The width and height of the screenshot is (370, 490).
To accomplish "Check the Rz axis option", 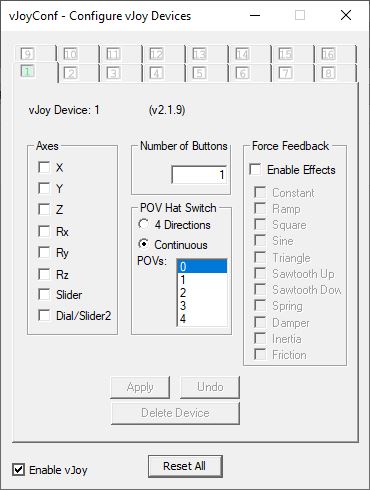I will pyautogui.click(x=44, y=274).
